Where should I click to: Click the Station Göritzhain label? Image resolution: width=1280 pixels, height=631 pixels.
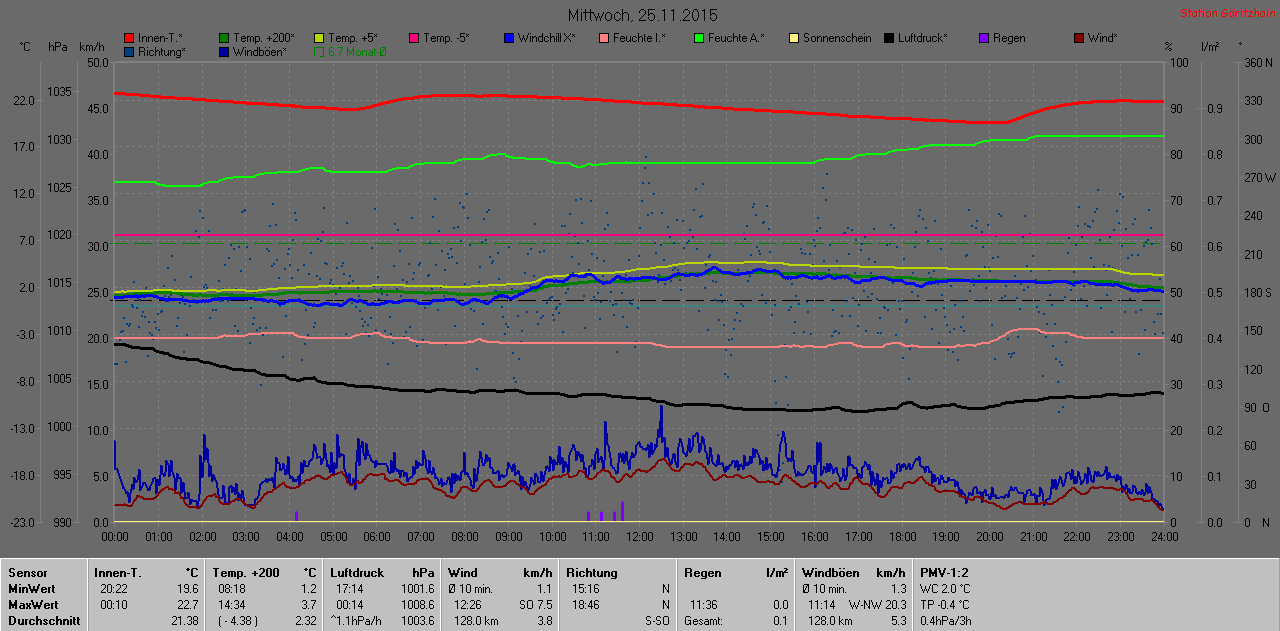1227,13
